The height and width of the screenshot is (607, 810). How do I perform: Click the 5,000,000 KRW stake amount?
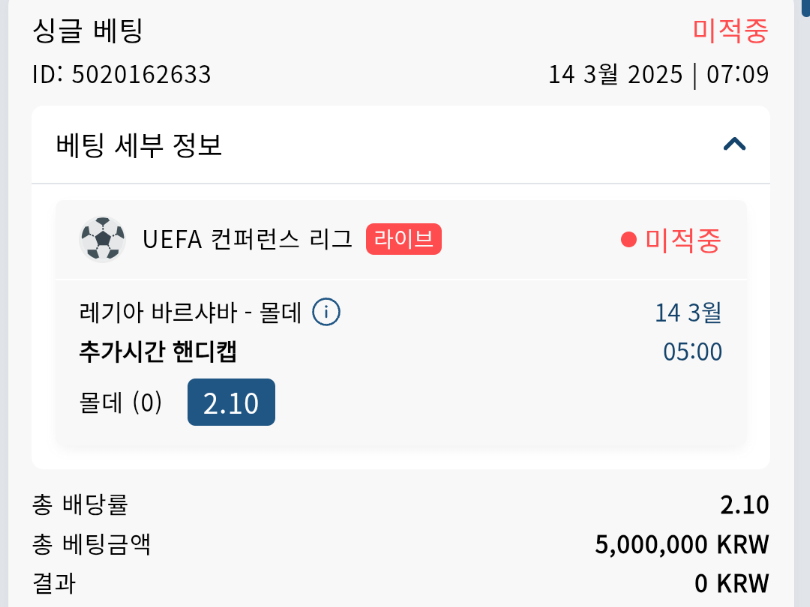pos(681,545)
